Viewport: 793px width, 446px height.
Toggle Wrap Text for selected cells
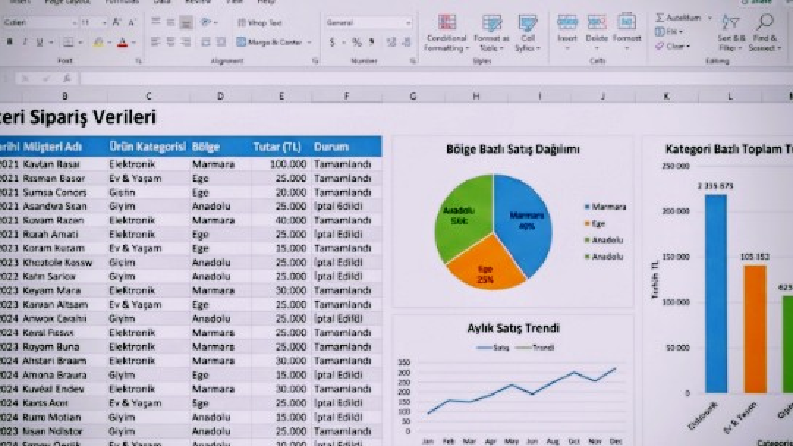tap(259, 23)
